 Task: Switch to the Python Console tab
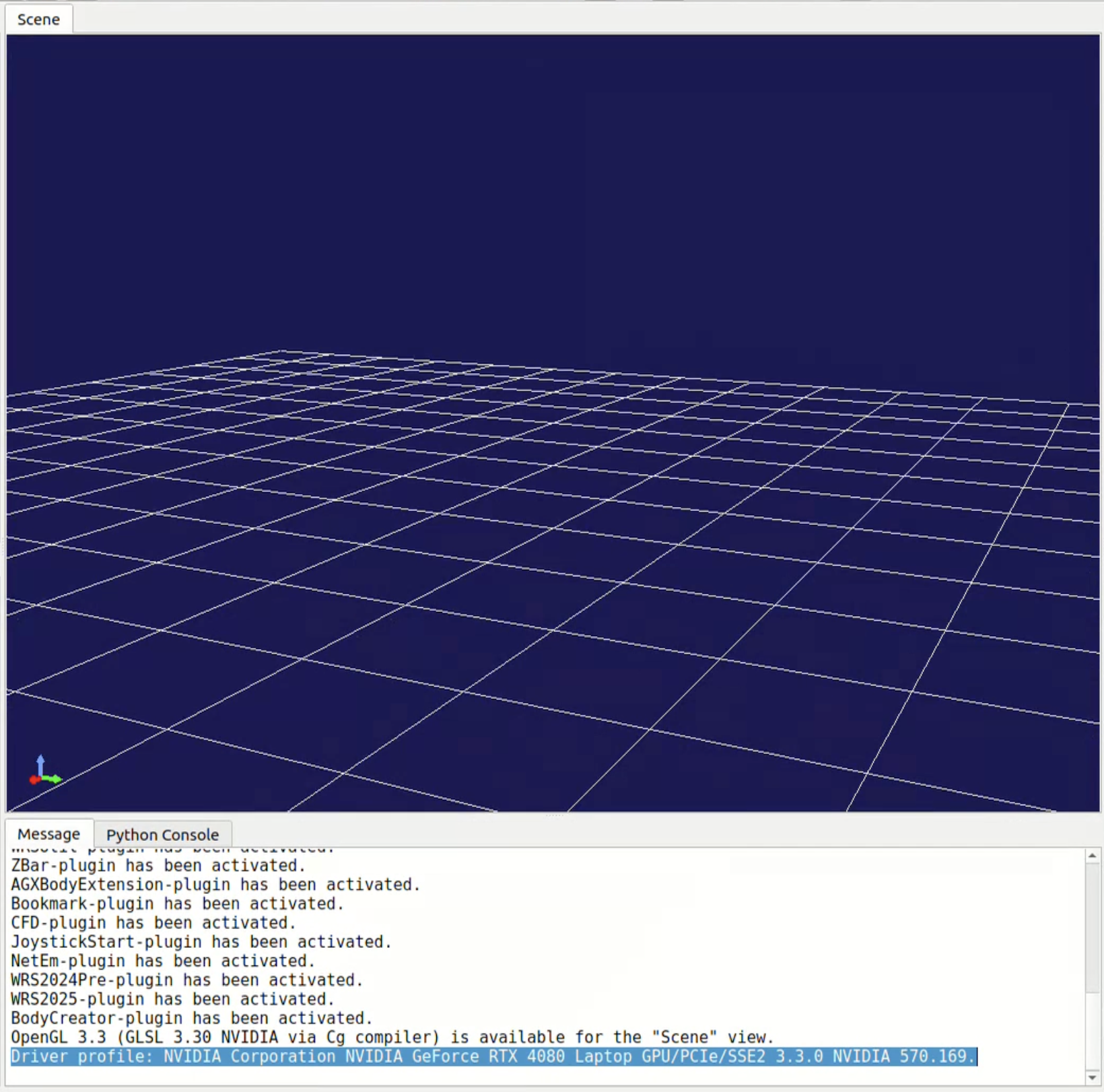(x=162, y=834)
